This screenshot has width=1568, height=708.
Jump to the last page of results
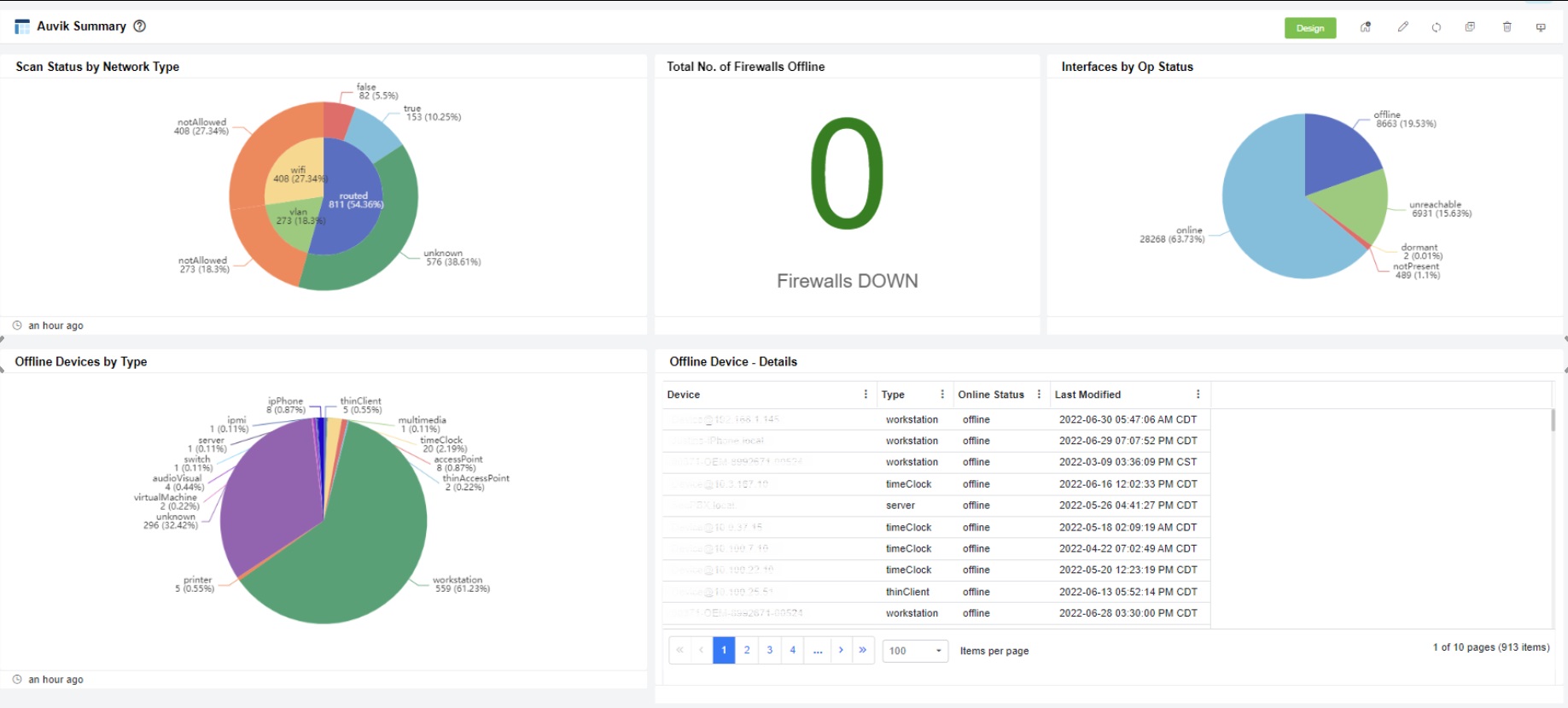(x=863, y=650)
